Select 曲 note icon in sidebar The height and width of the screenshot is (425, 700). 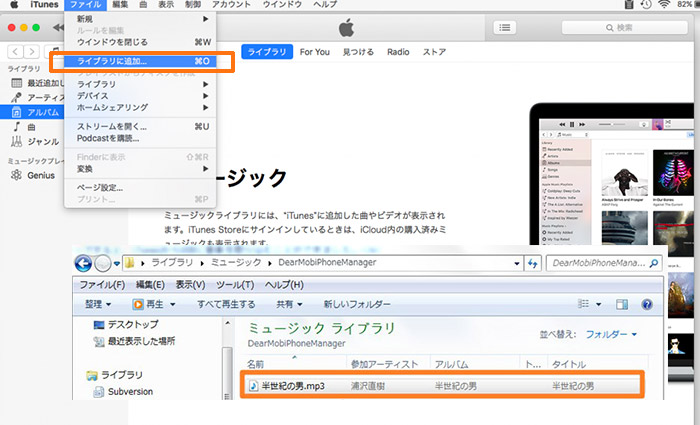(x=17, y=127)
